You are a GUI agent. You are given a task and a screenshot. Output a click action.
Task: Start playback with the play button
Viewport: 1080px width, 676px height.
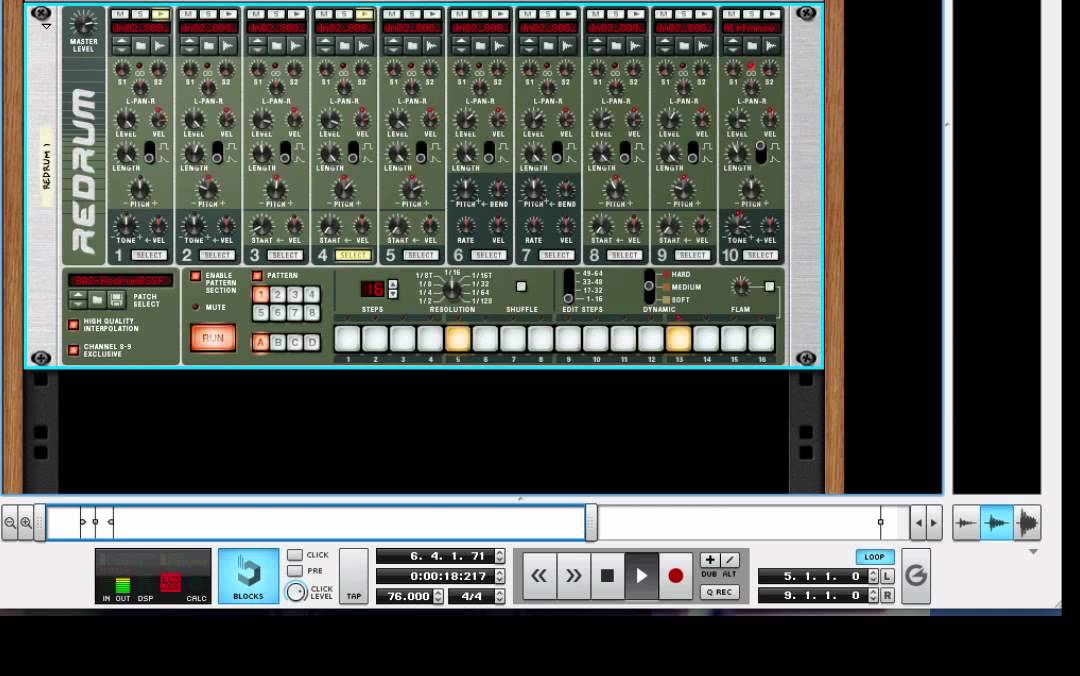point(641,575)
